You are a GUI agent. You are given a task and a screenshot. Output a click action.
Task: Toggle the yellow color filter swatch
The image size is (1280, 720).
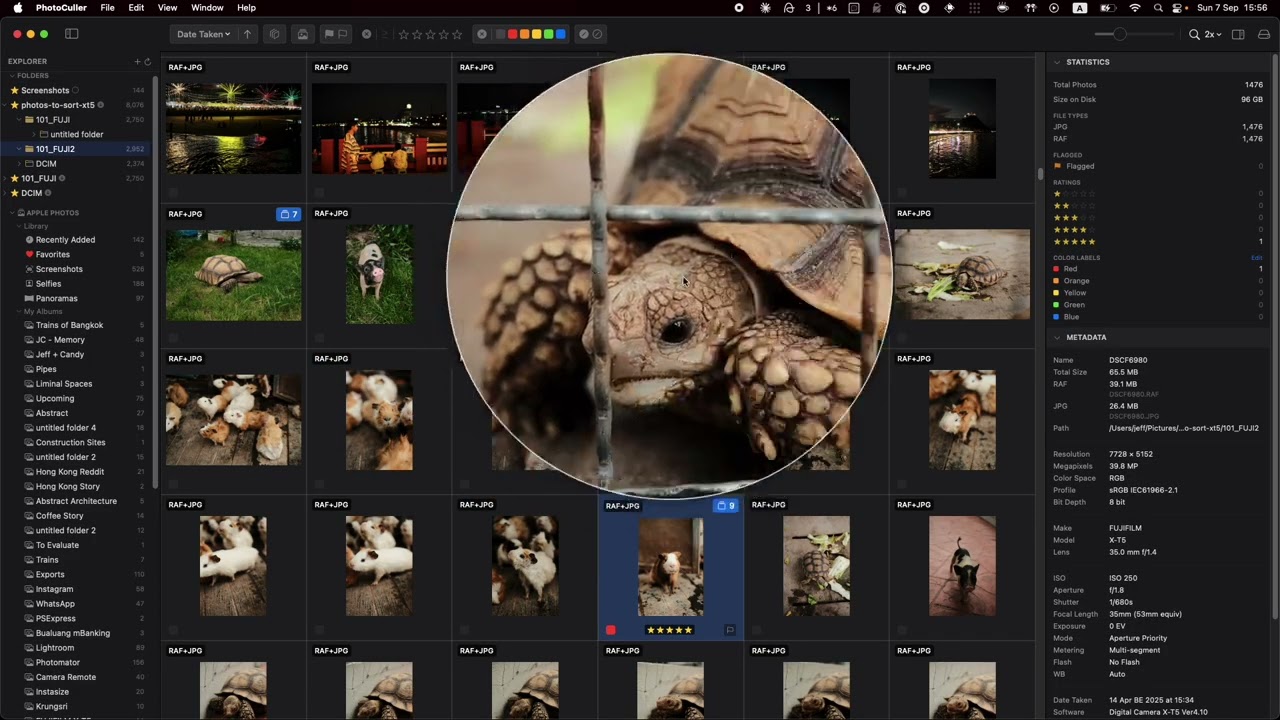pos(536,34)
